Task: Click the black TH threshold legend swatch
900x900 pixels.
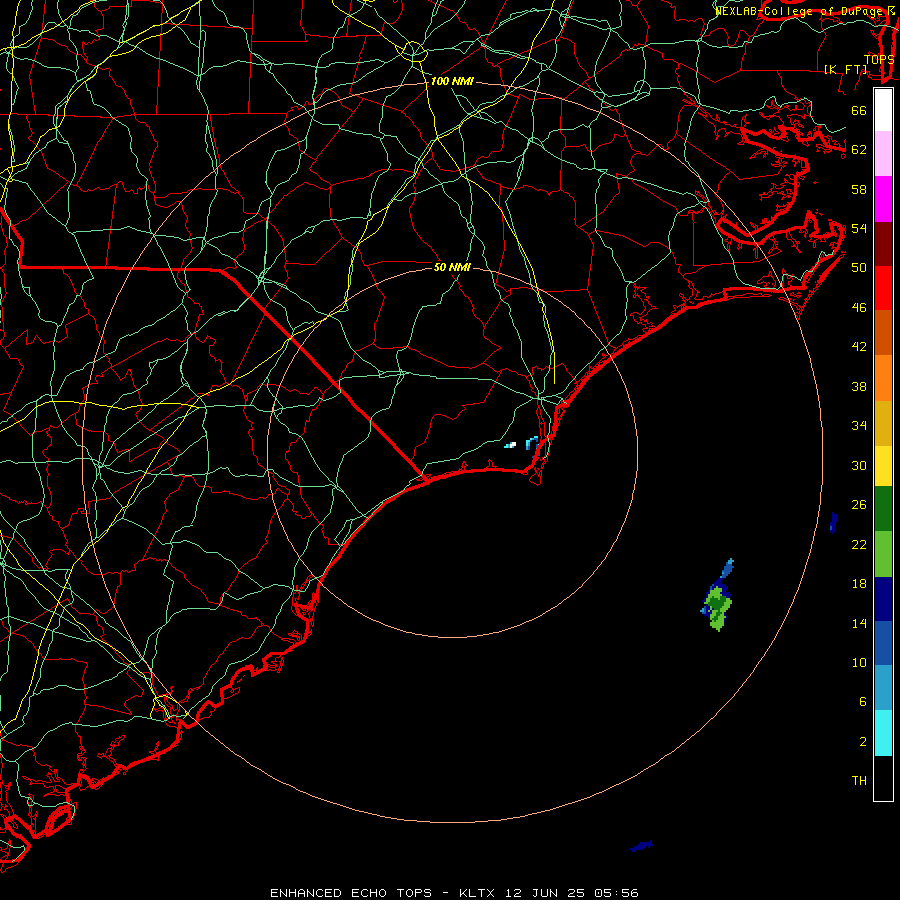Action: pos(883,777)
